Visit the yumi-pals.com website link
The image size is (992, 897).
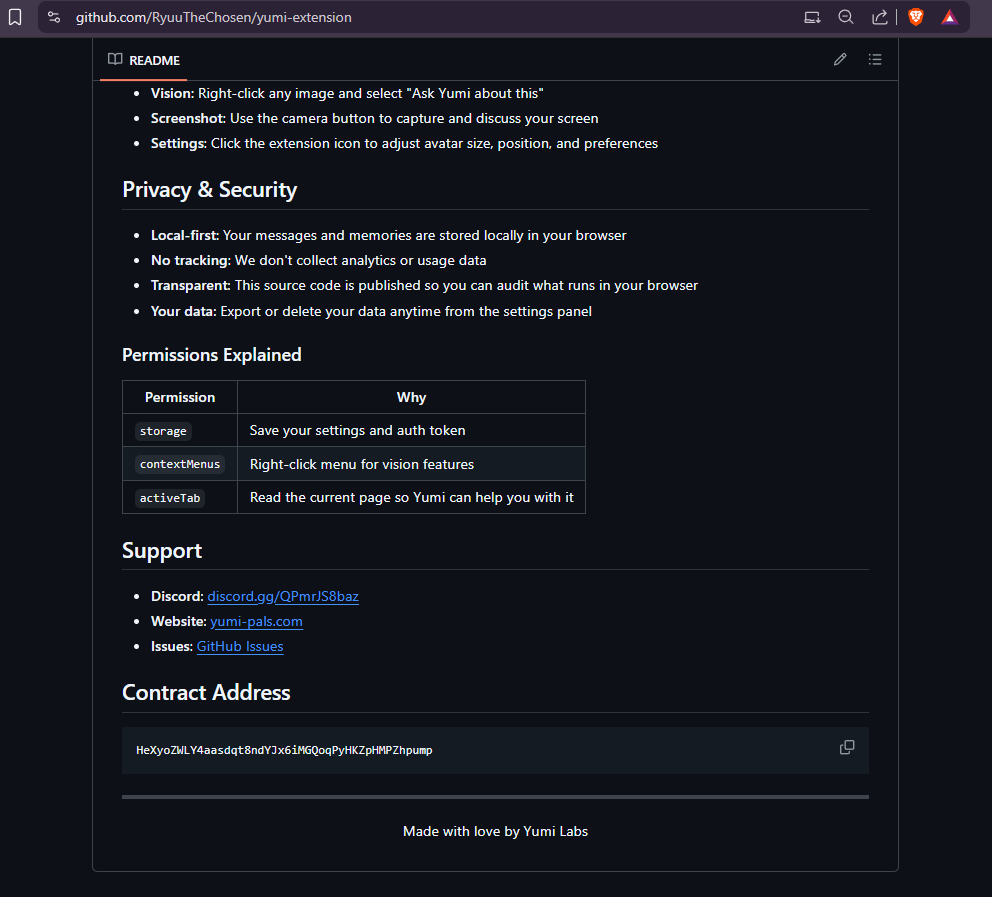256,622
